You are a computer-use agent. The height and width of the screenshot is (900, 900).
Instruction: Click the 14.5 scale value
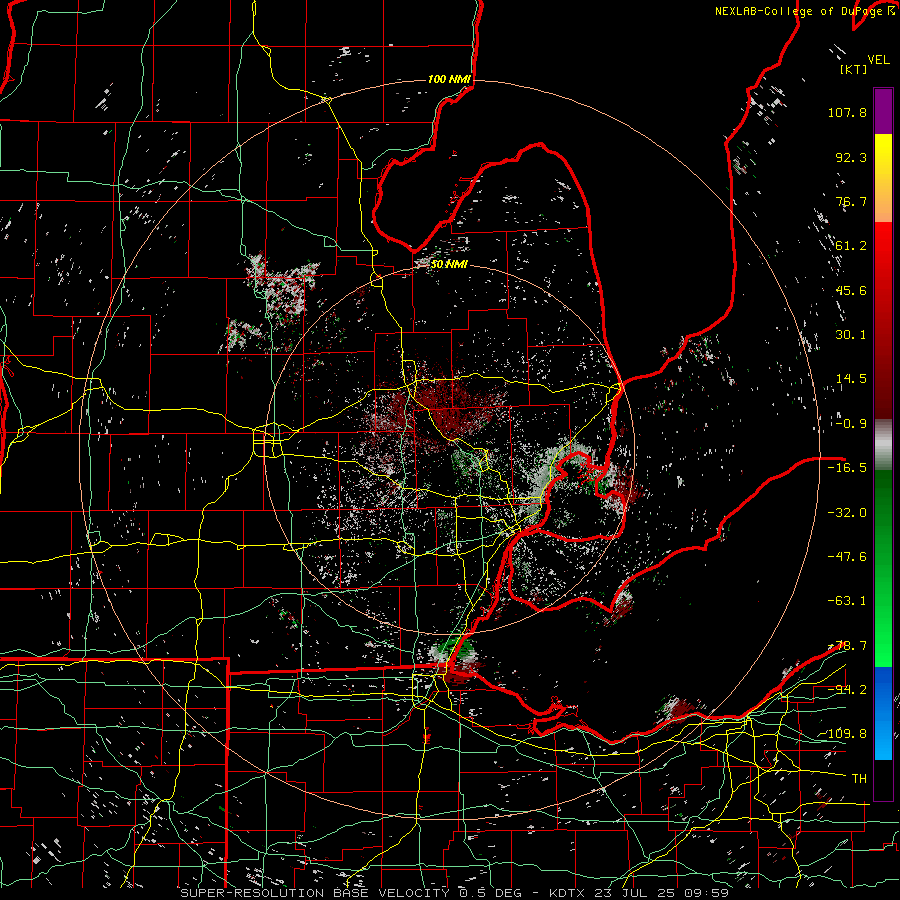[851, 379]
